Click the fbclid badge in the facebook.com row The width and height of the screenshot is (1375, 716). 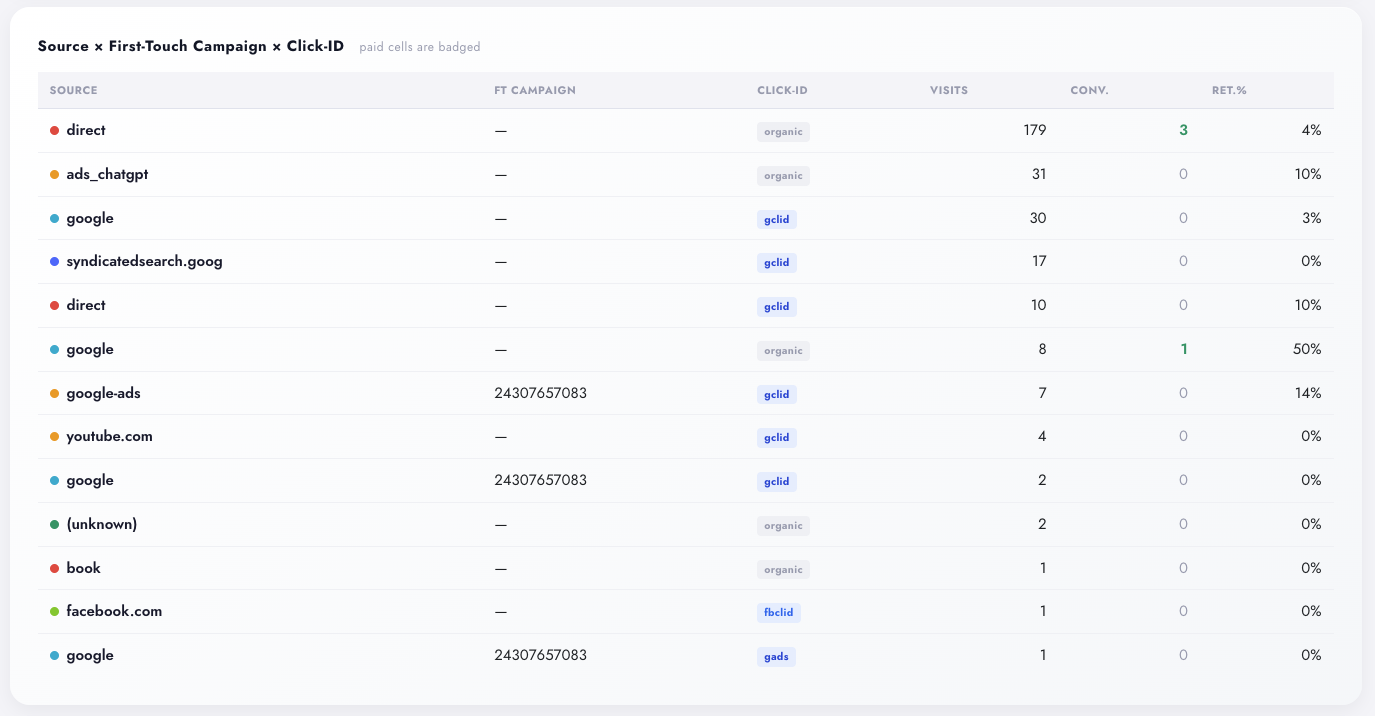point(779,612)
